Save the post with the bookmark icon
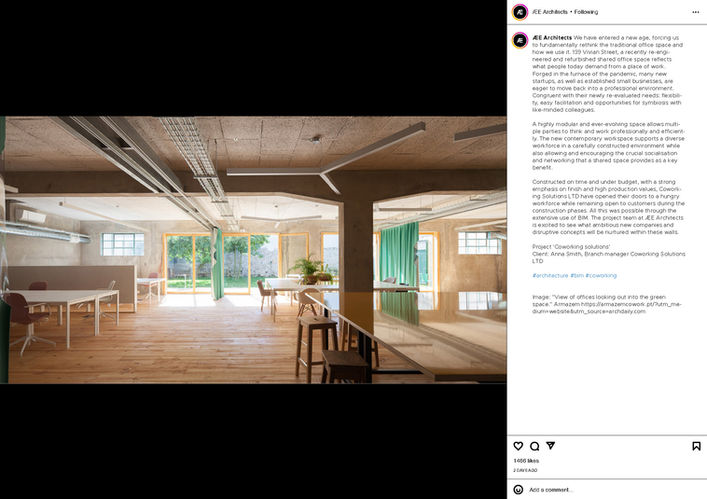Screen dimensions: 707x499 pyautogui.click(x=696, y=446)
